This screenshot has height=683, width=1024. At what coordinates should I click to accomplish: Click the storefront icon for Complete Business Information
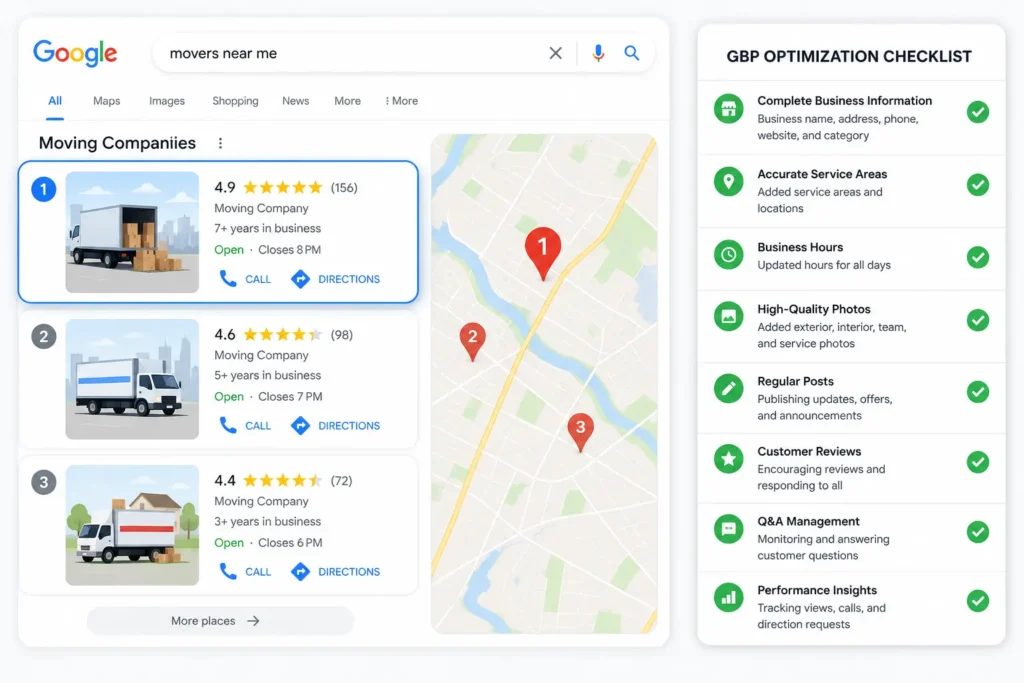(x=728, y=108)
